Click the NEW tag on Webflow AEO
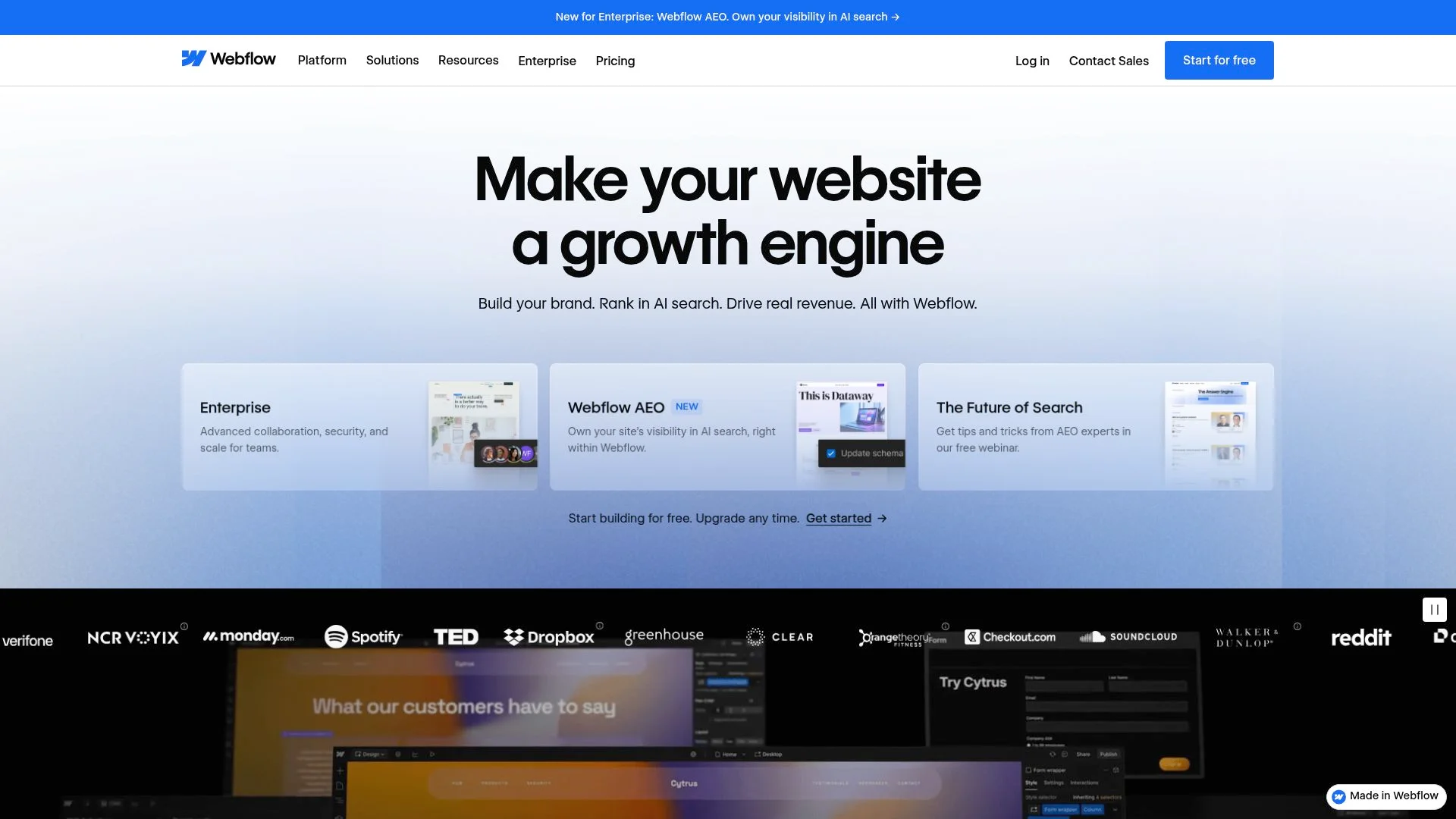The height and width of the screenshot is (819, 1456). pyautogui.click(x=687, y=406)
